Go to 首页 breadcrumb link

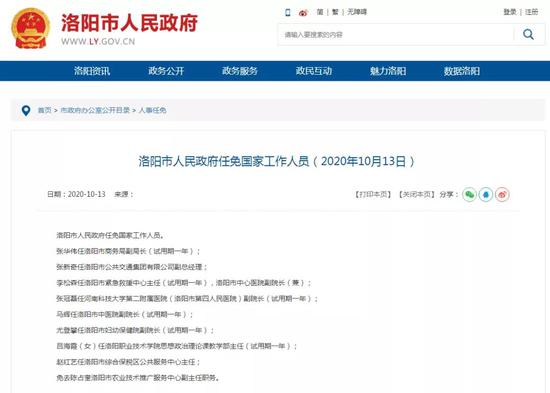point(45,110)
